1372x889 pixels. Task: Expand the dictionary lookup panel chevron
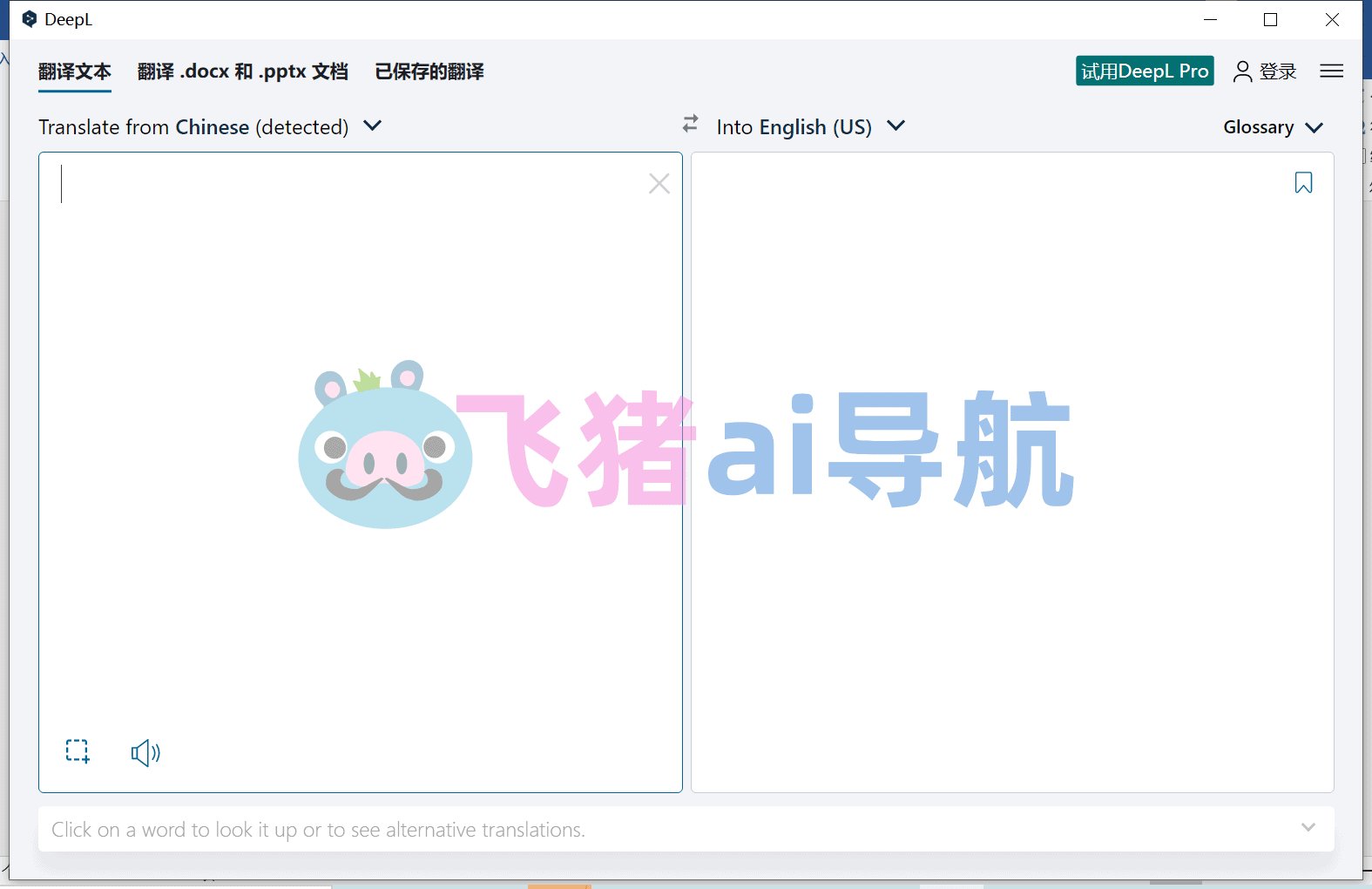pyautogui.click(x=1308, y=827)
